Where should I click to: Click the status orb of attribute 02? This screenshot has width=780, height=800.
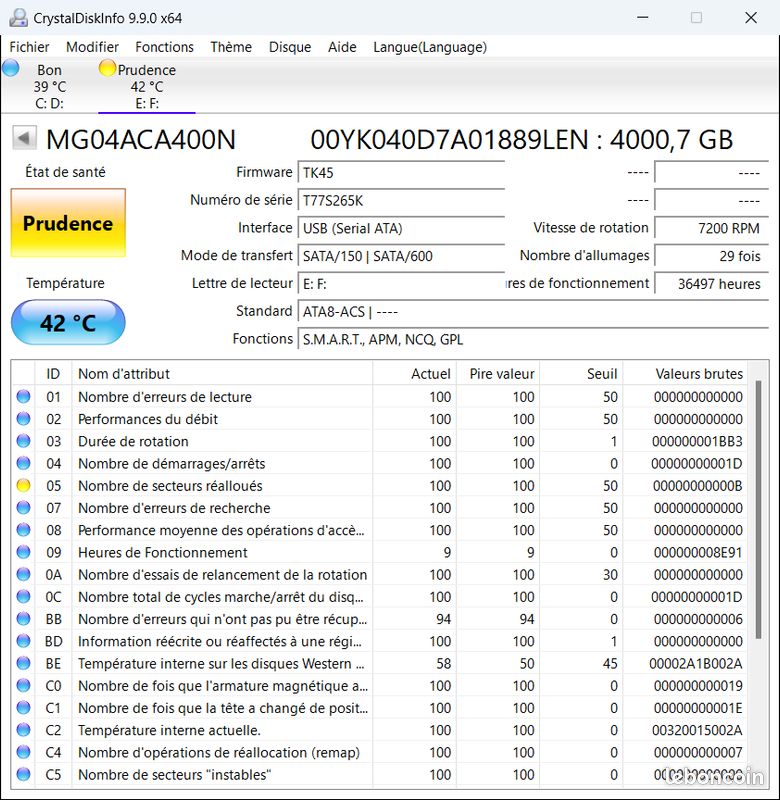(x=23, y=418)
